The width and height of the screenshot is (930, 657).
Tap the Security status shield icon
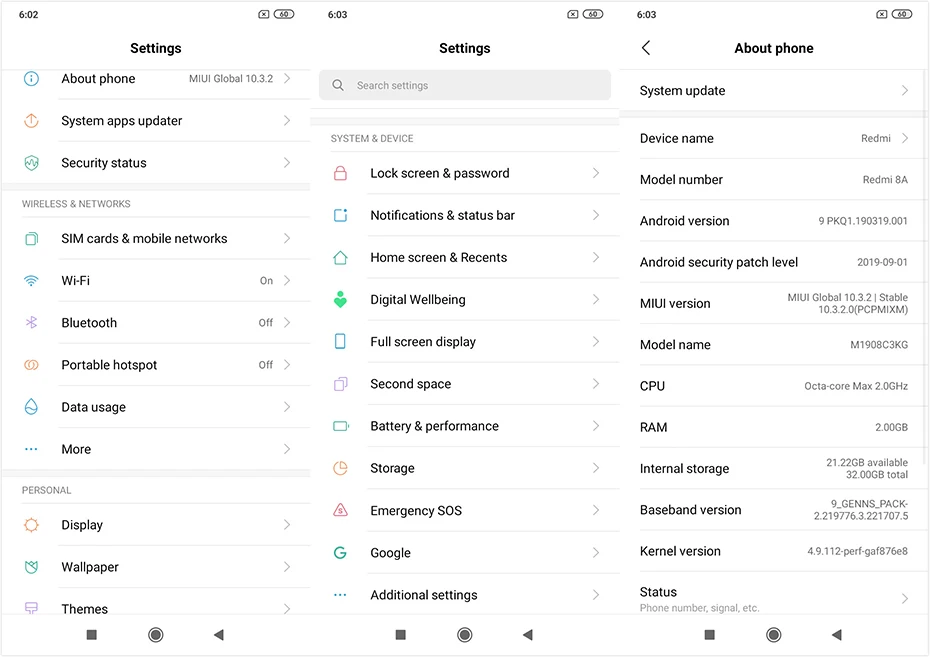click(31, 162)
